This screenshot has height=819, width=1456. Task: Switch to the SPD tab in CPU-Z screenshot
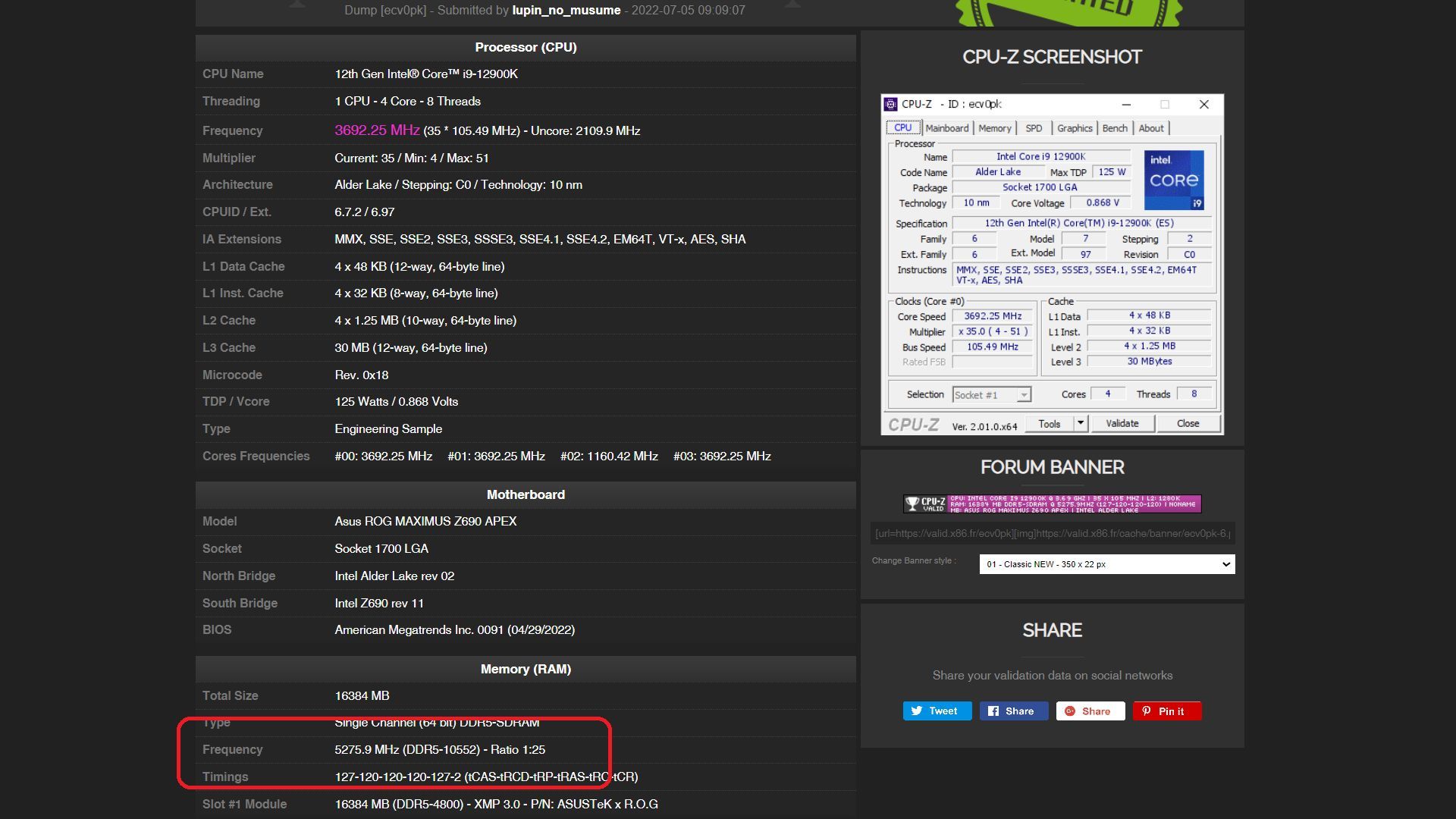tap(1034, 128)
